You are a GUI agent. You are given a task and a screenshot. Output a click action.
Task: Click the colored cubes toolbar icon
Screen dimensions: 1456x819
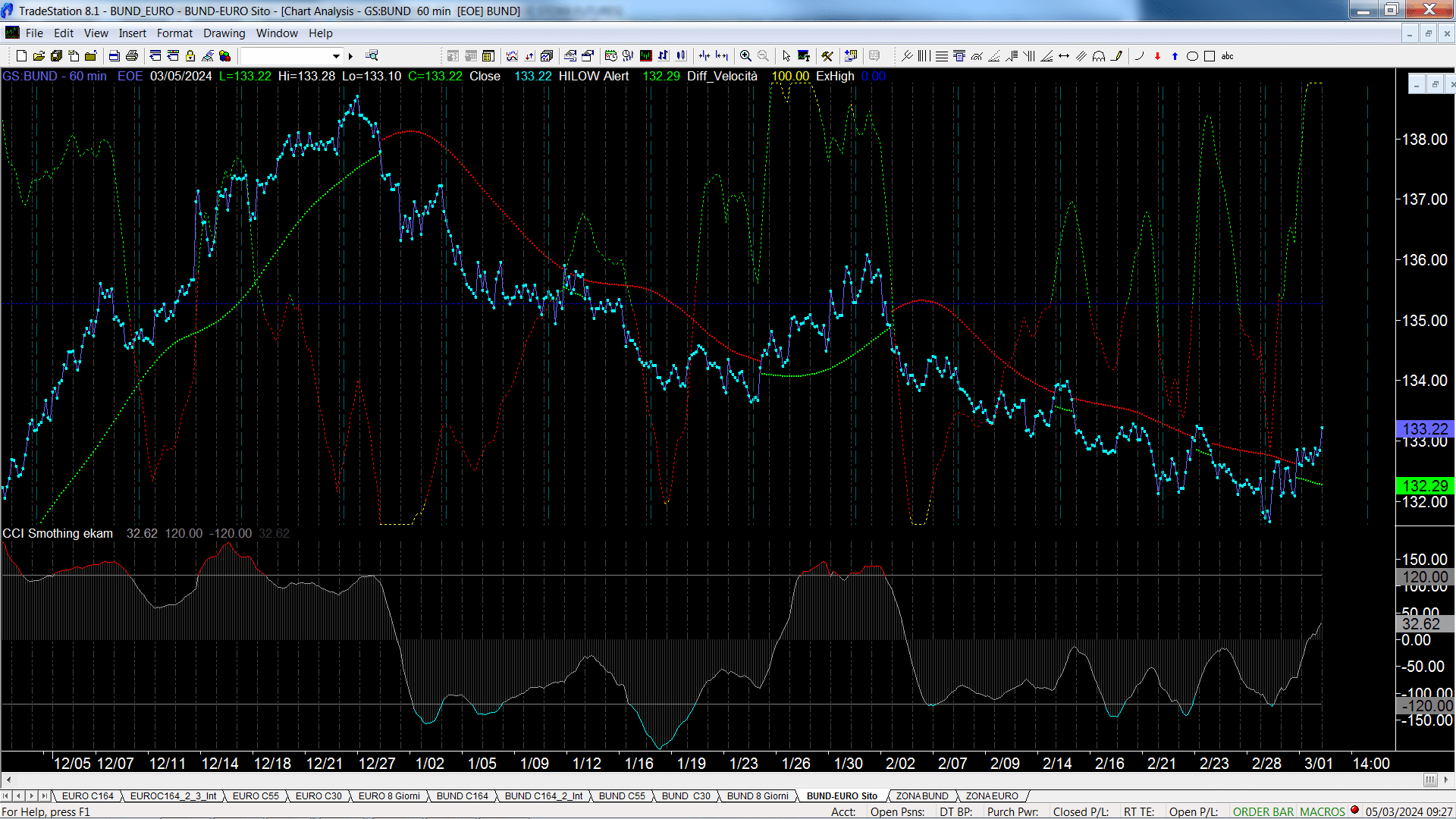tap(224, 55)
